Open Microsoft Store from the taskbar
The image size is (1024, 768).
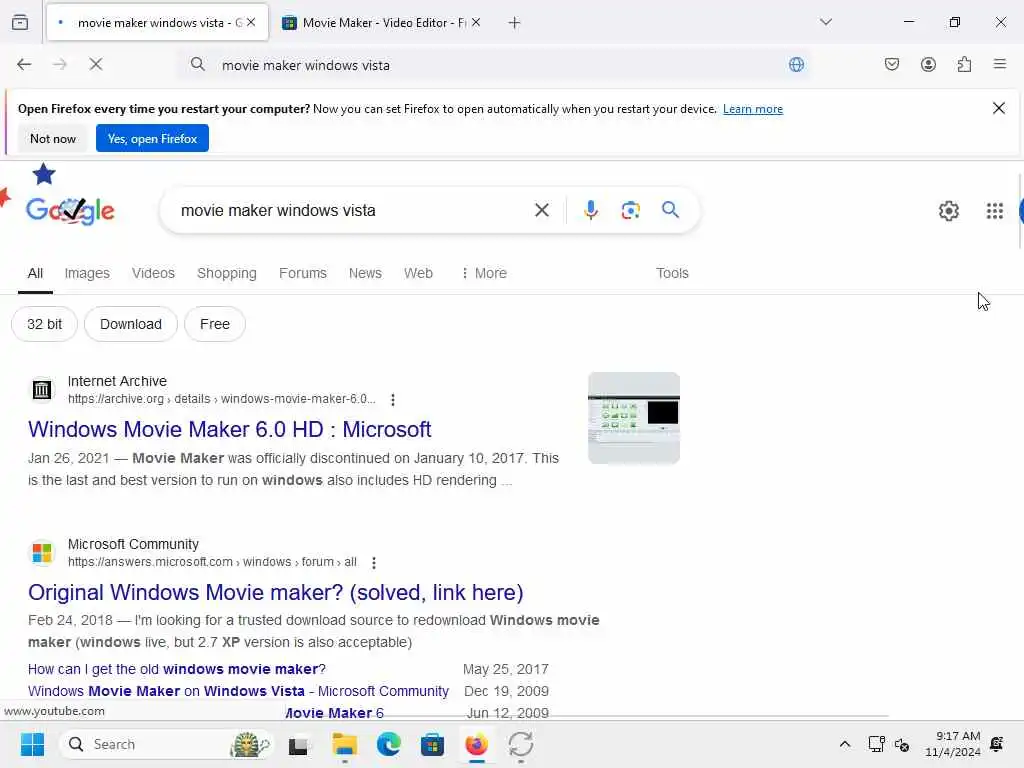coord(432,744)
